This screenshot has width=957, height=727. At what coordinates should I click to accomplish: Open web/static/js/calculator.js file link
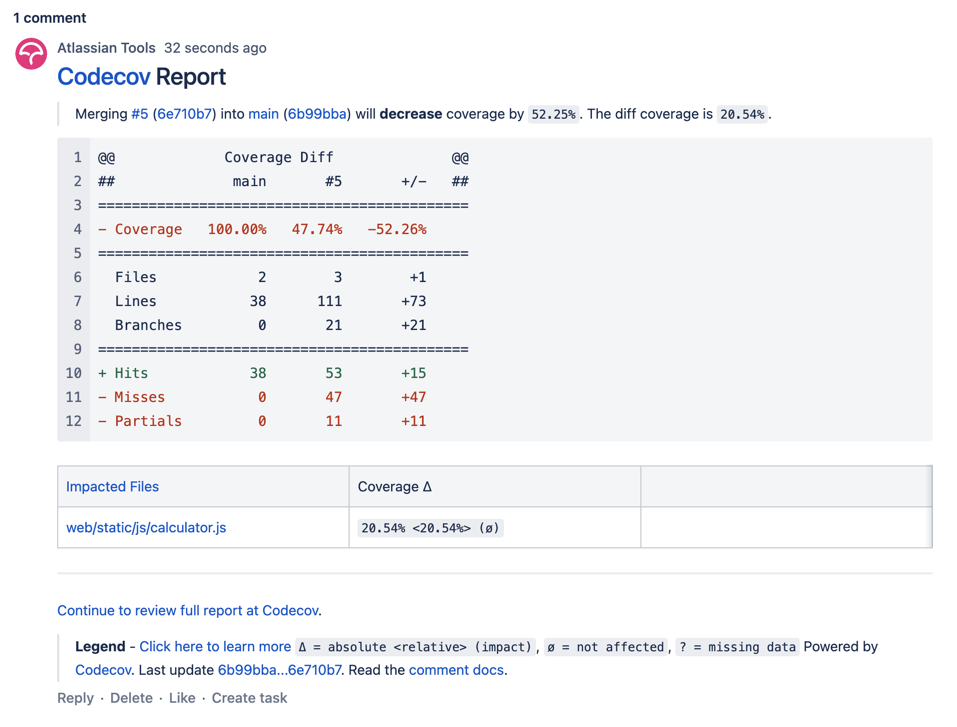point(146,527)
